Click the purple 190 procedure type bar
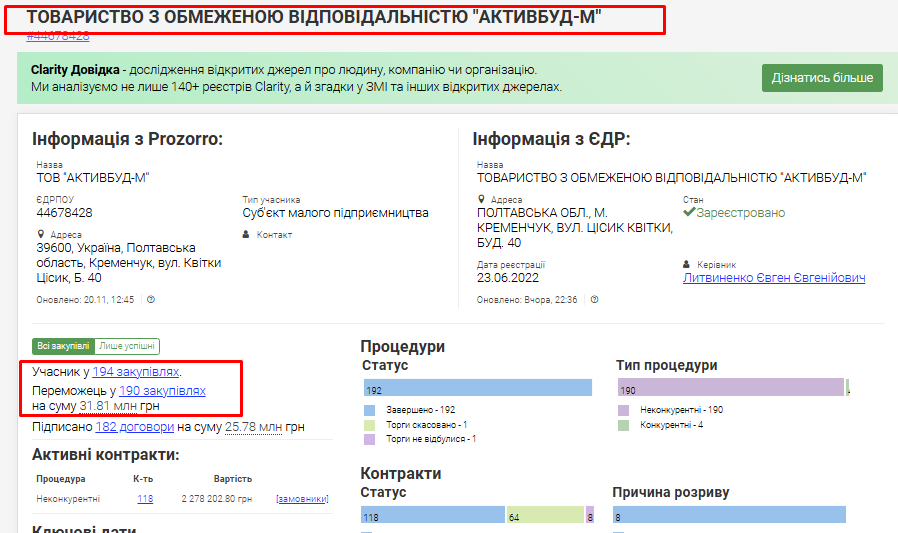 tap(730, 389)
